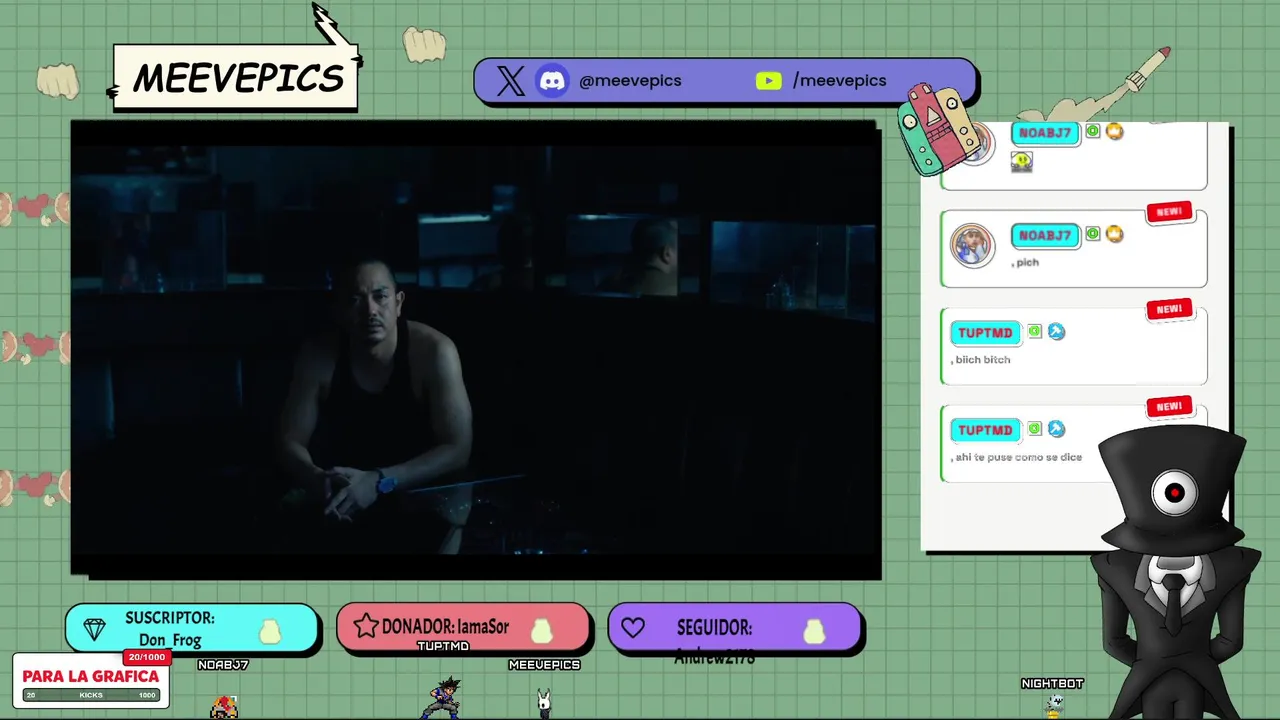The image size is (1280, 720).
Task: Click the gold crown badge in topmost message
Action: click(x=1114, y=131)
